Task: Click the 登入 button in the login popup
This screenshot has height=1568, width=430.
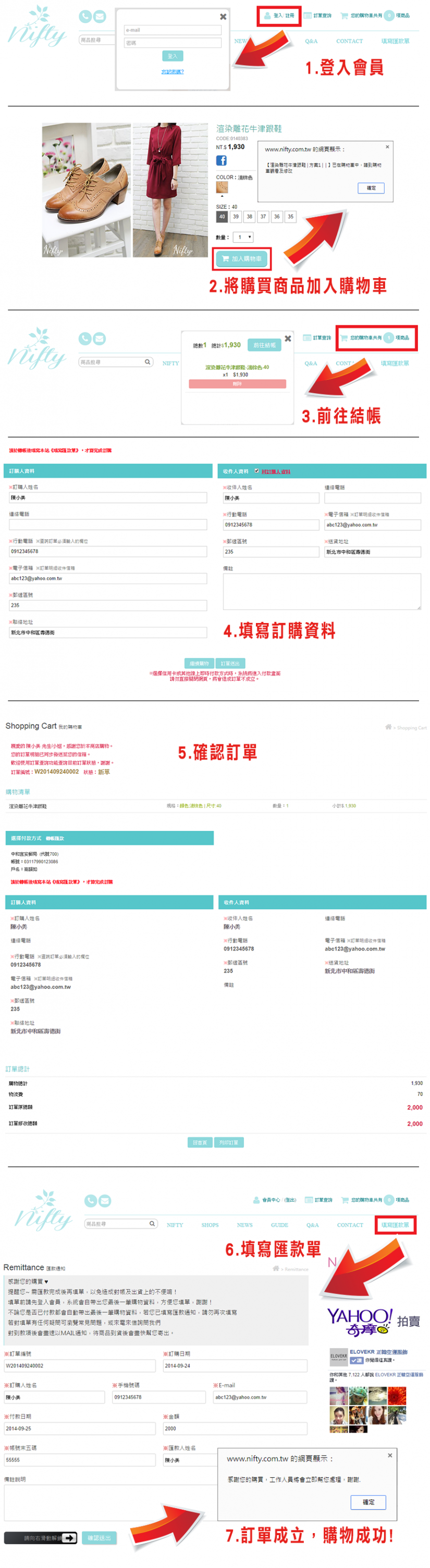Action: (x=173, y=56)
